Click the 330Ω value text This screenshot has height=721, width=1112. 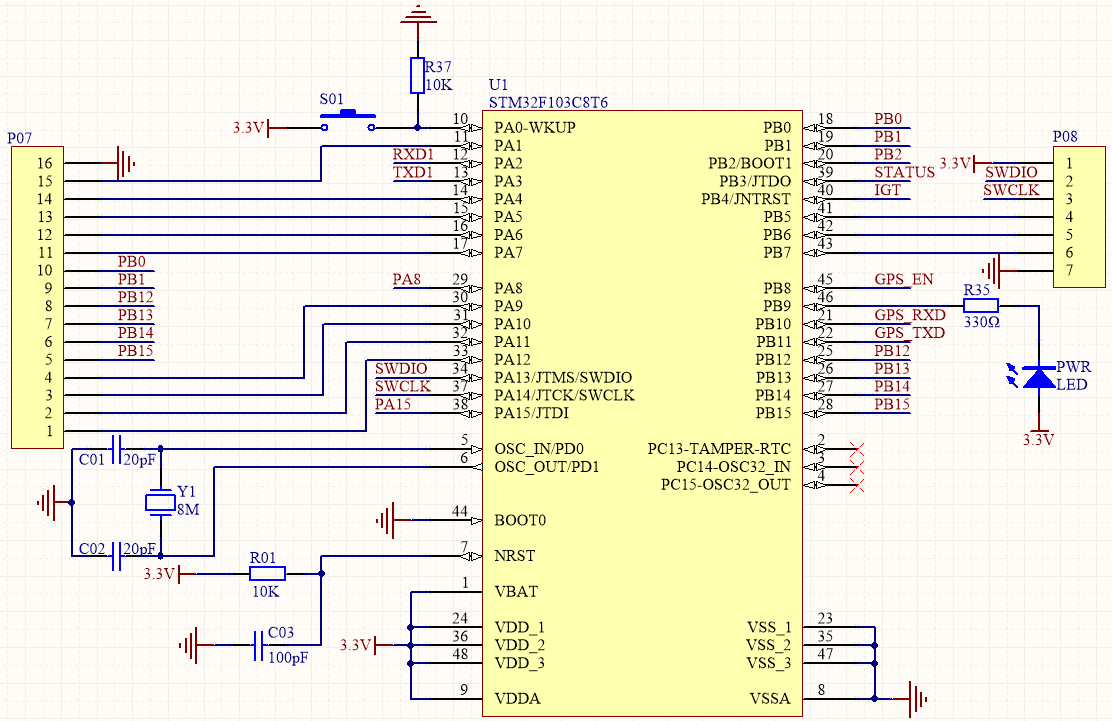[982, 323]
